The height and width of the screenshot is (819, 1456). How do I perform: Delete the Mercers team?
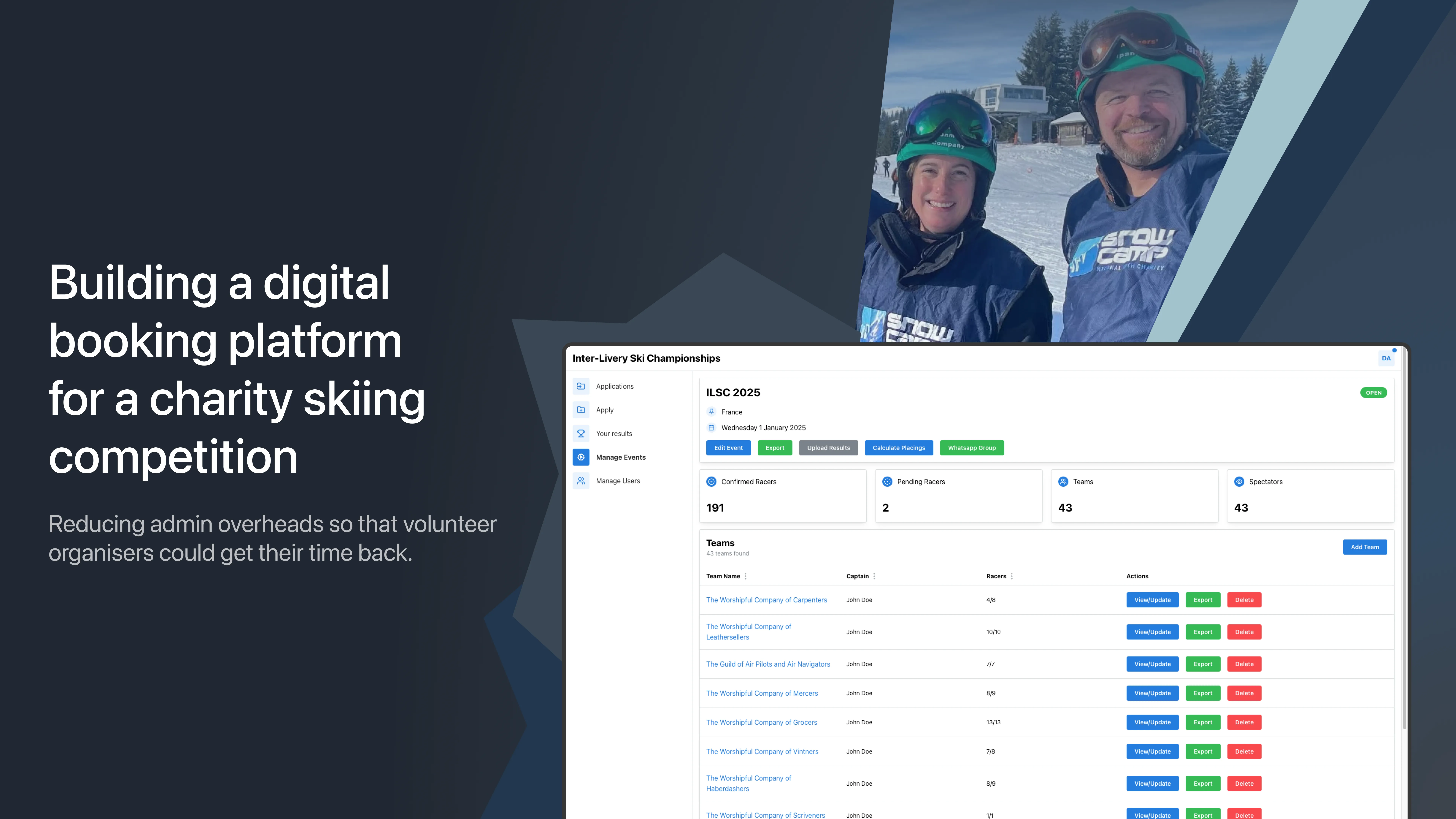1244,693
